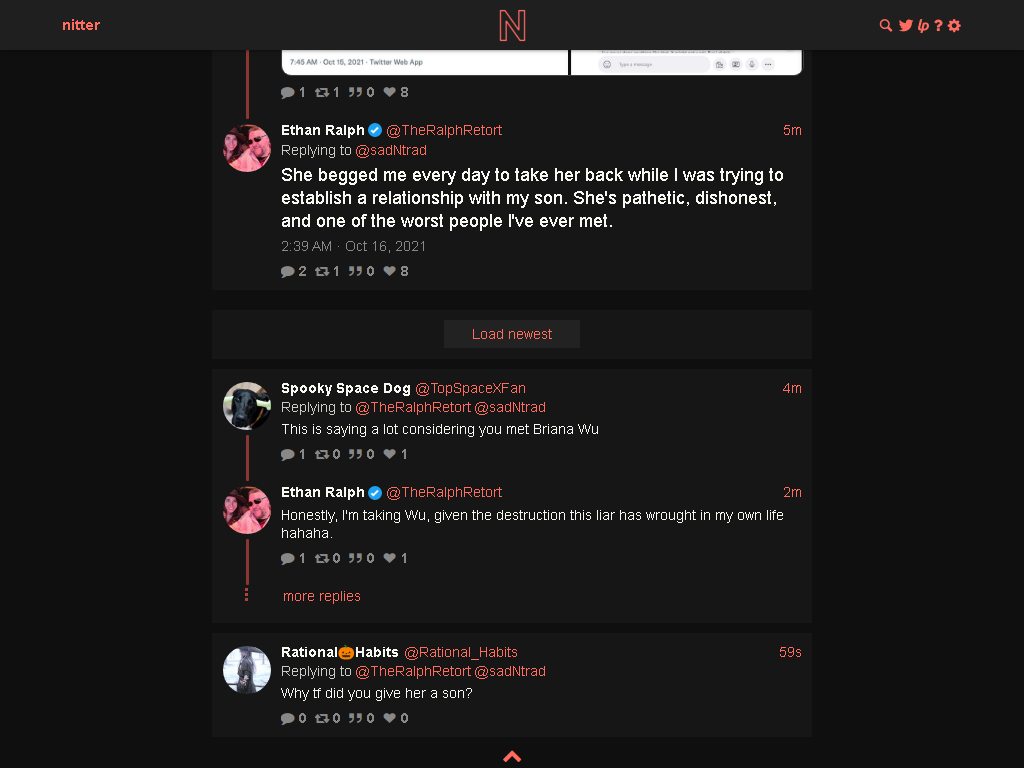This screenshot has width=1024, height=768.
Task: Click retweet icon on Spooky Space Dog reply
Action: 321,454
